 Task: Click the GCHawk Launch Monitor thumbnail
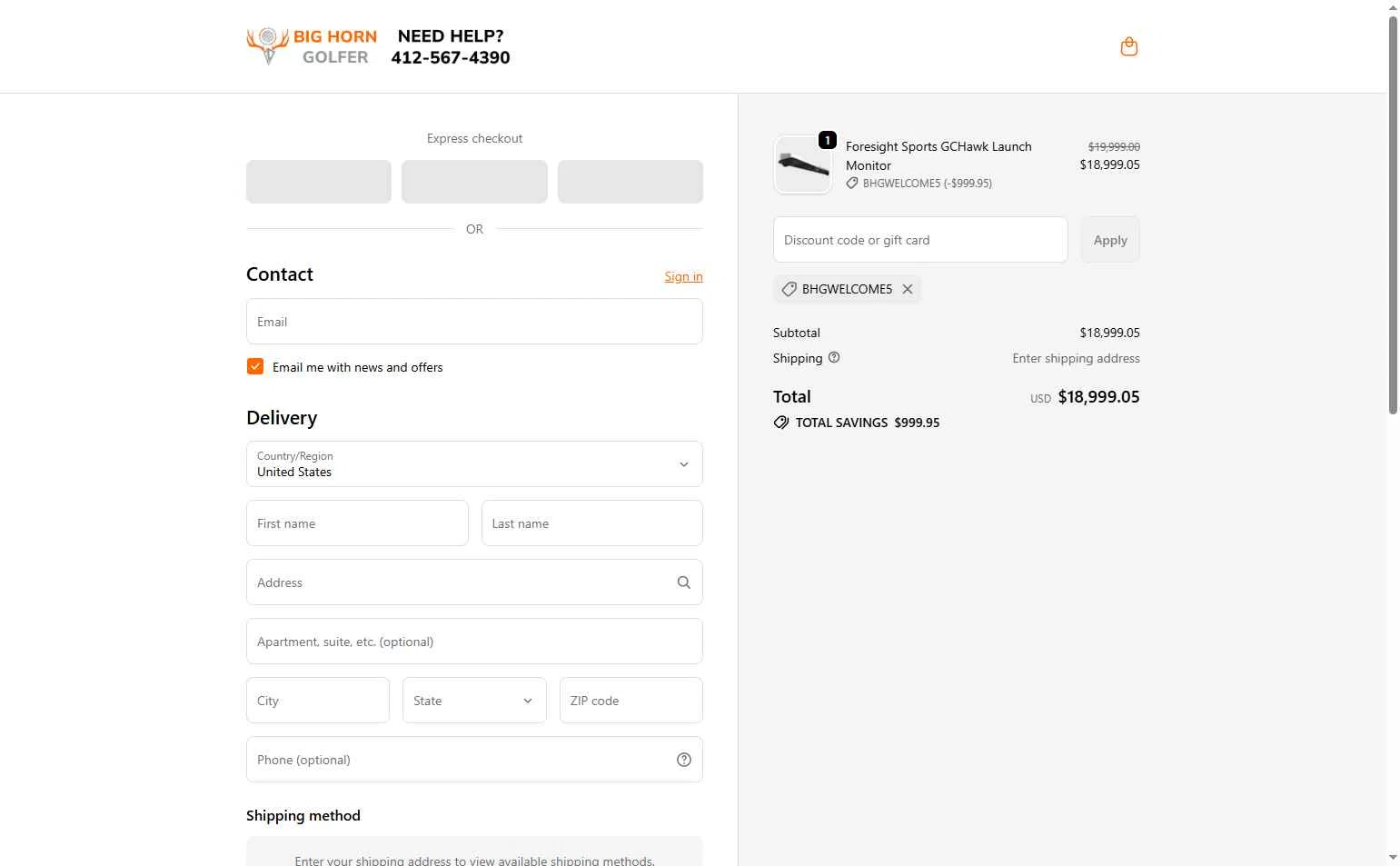[x=802, y=164]
